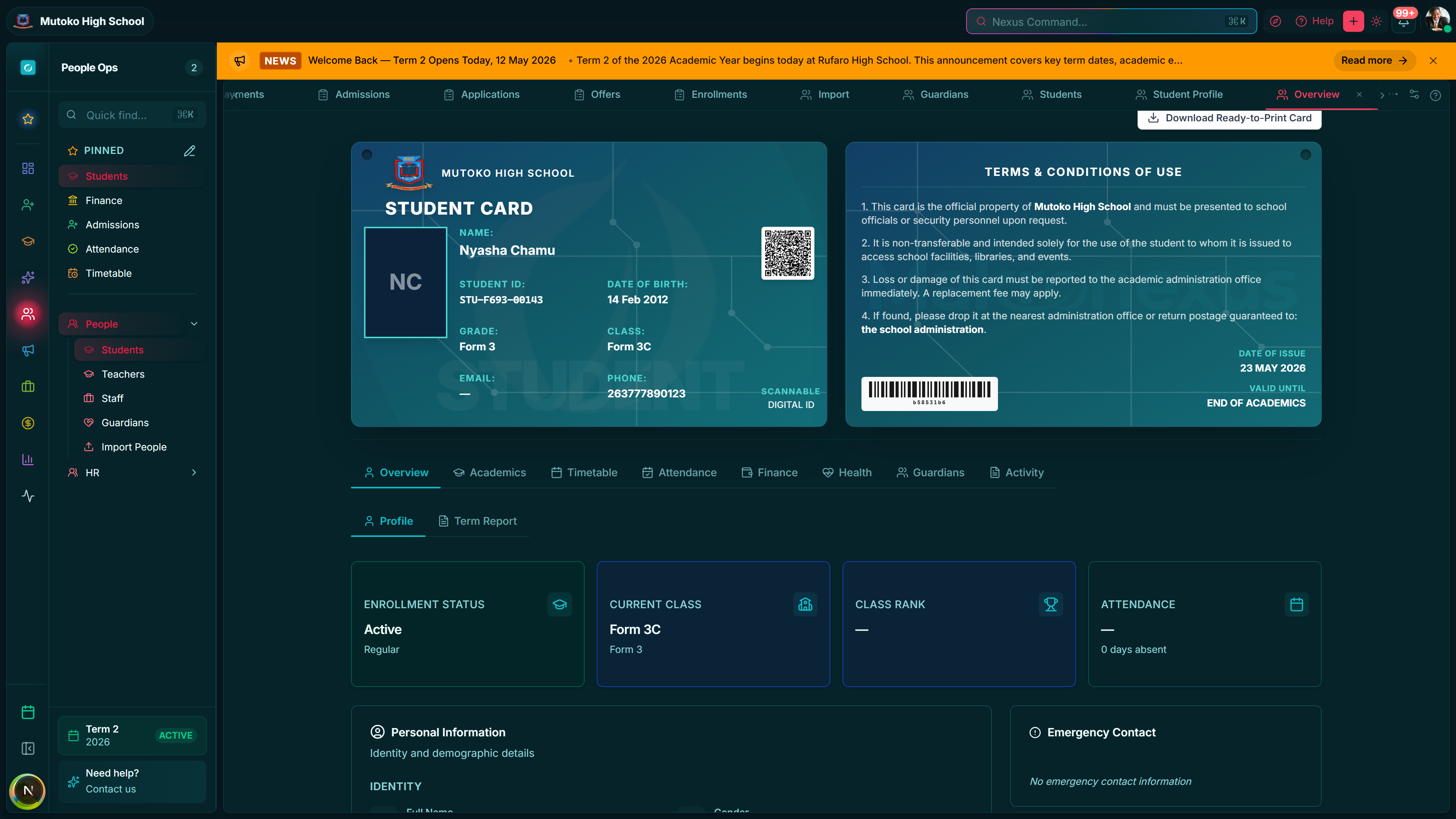Click the edit pinned items pencil icon
Viewport: 1456px width, 819px height.
pyautogui.click(x=189, y=151)
